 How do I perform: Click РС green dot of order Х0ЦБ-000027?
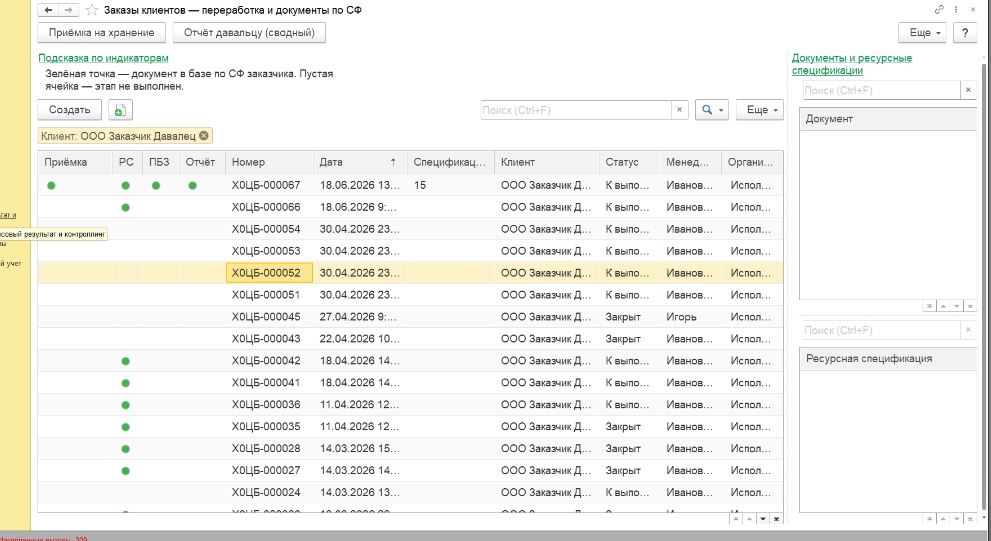pos(126,471)
